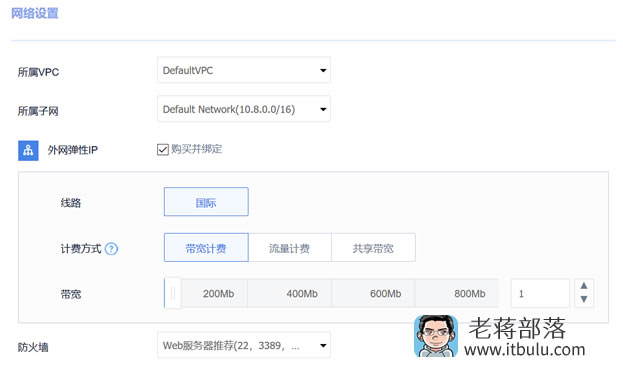This screenshot has width=623, height=373.
Task: Click the 800Mb label on the bandwidth scale
Action: click(470, 294)
